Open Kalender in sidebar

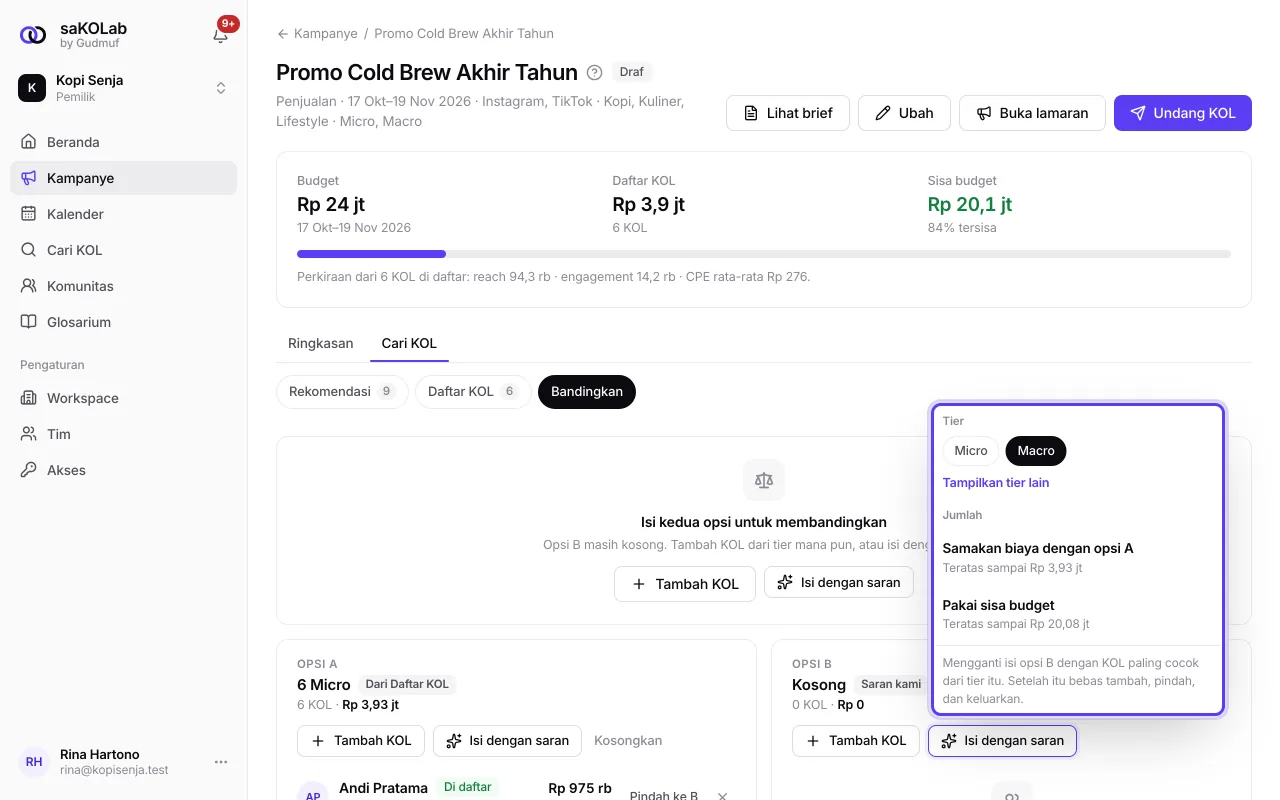click(123, 214)
